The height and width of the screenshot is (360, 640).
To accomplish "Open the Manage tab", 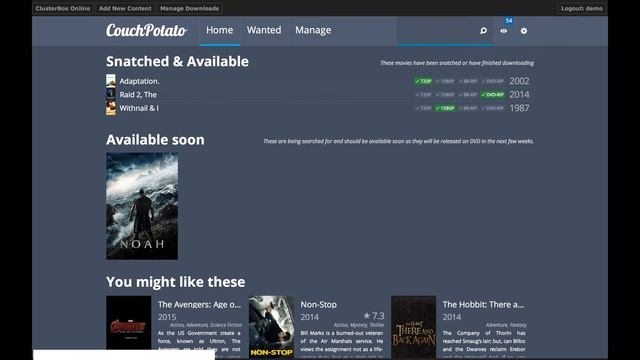I will (313, 30).
